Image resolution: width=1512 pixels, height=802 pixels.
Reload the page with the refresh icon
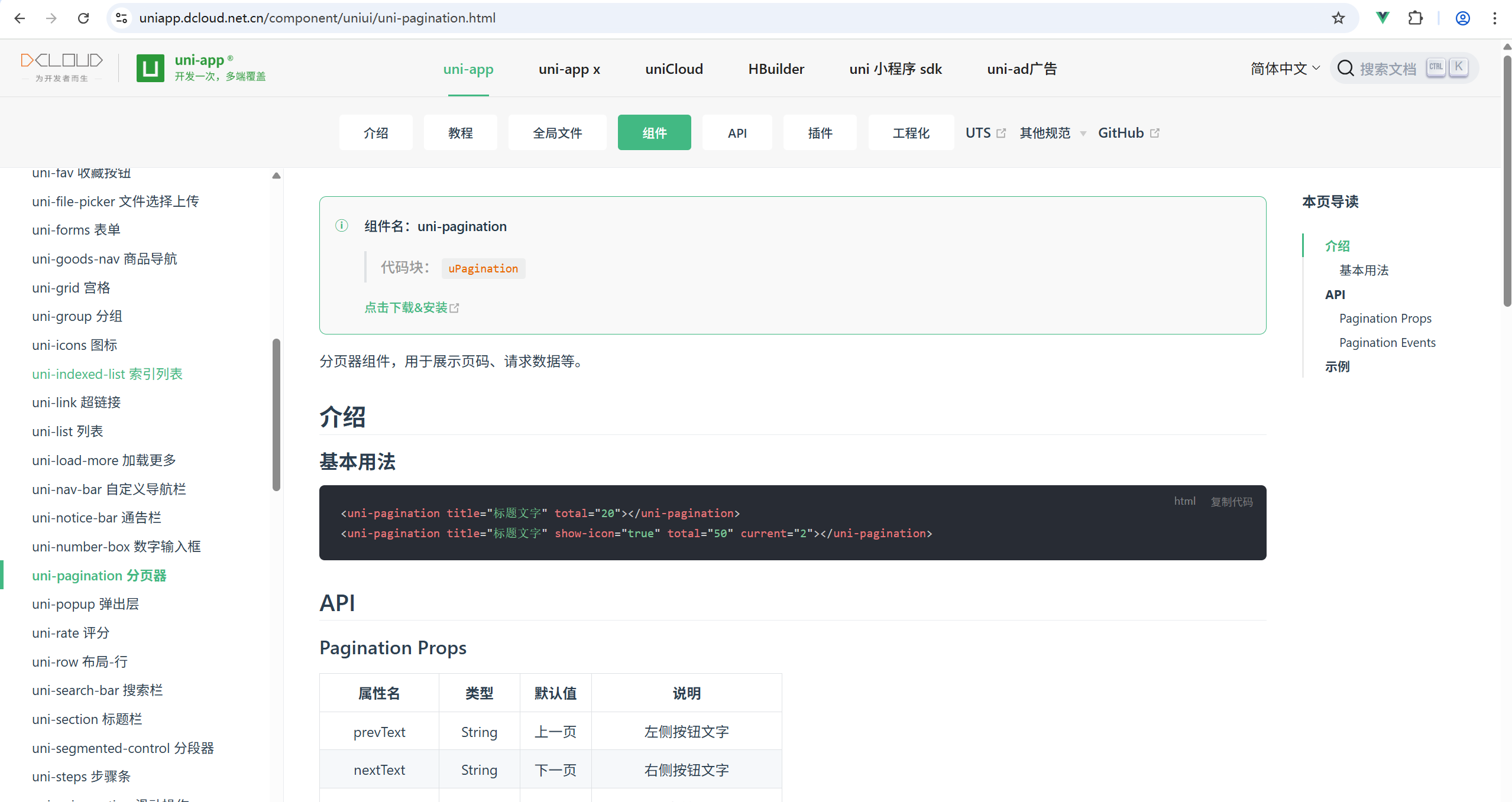(x=83, y=18)
